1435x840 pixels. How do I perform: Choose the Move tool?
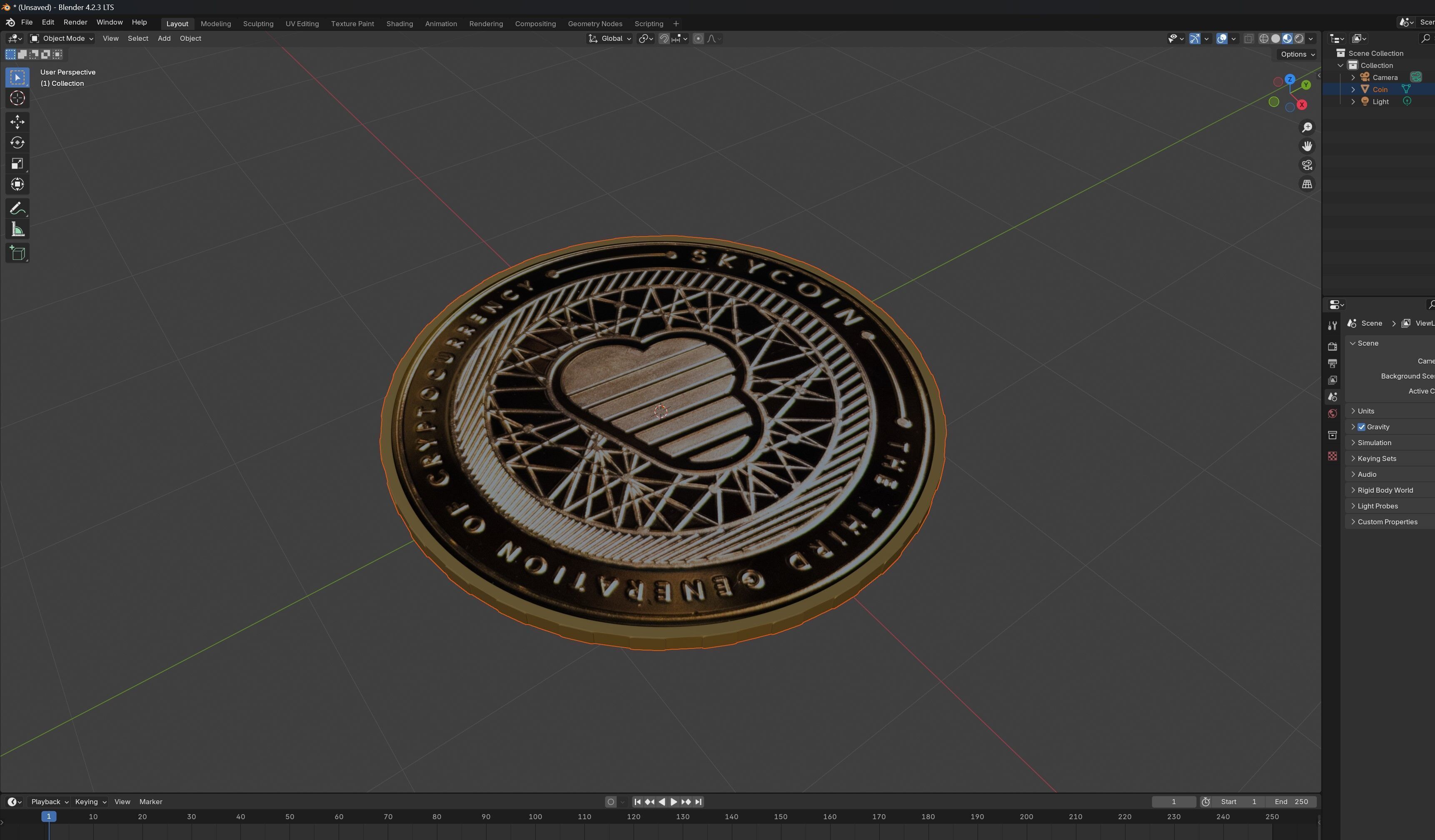pos(17,121)
